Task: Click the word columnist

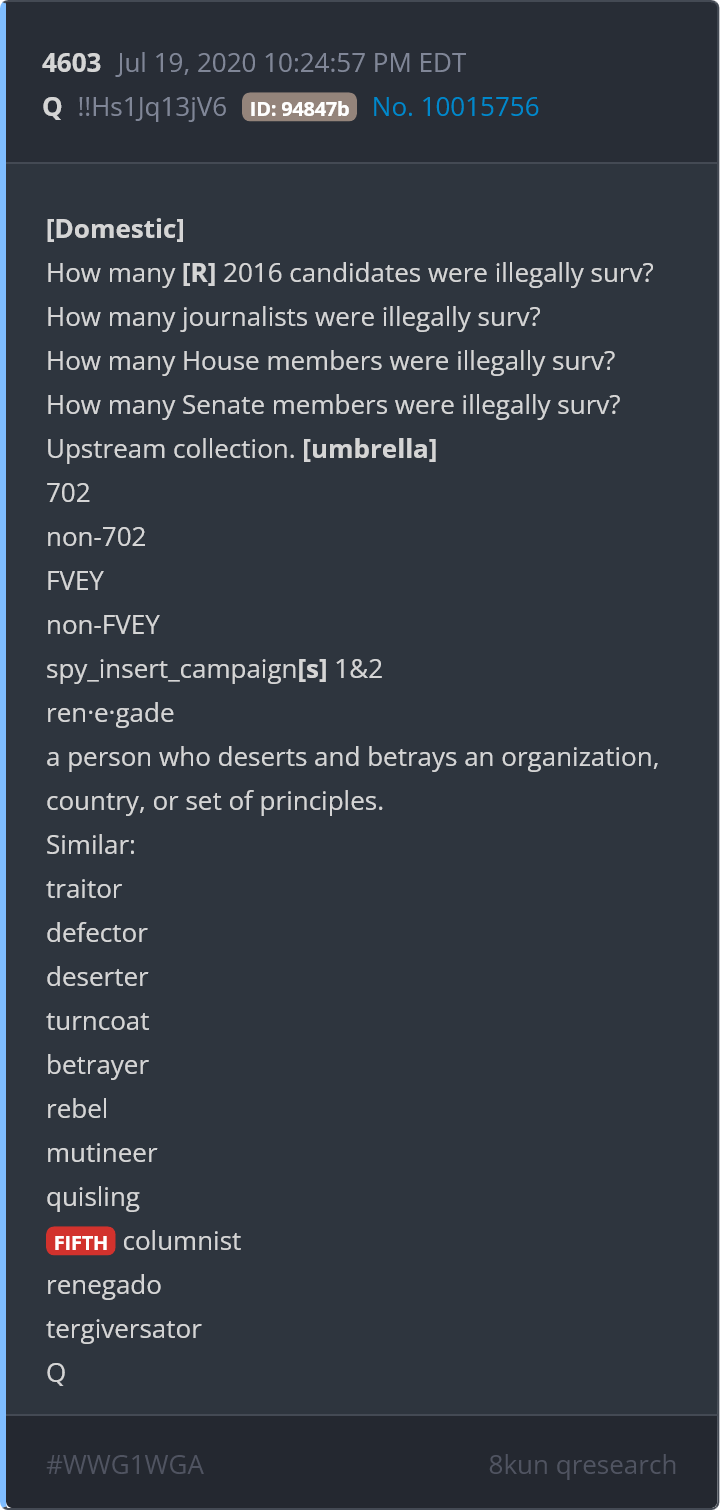Action: tap(182, 1241)
